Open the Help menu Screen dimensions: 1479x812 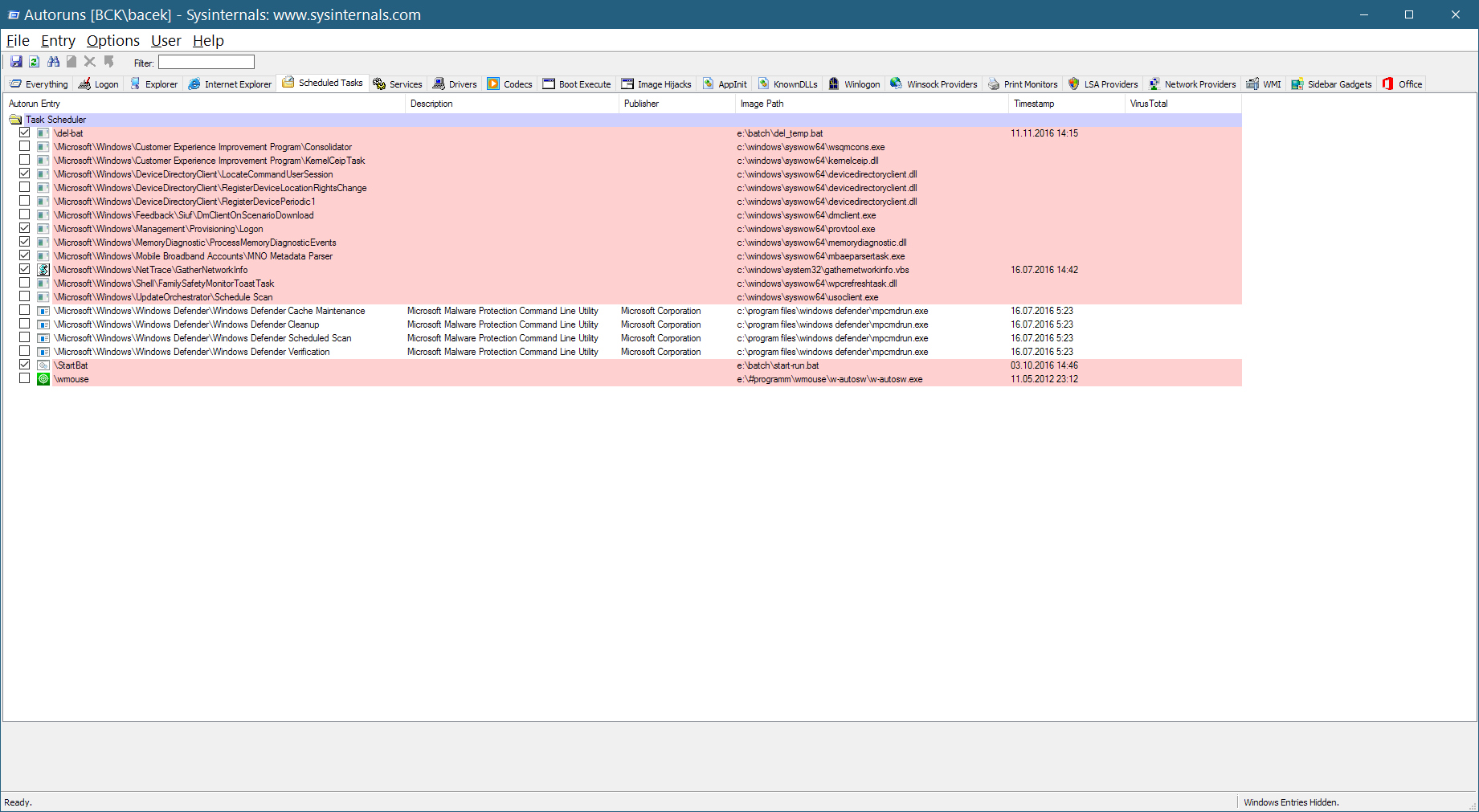(208, 41)
